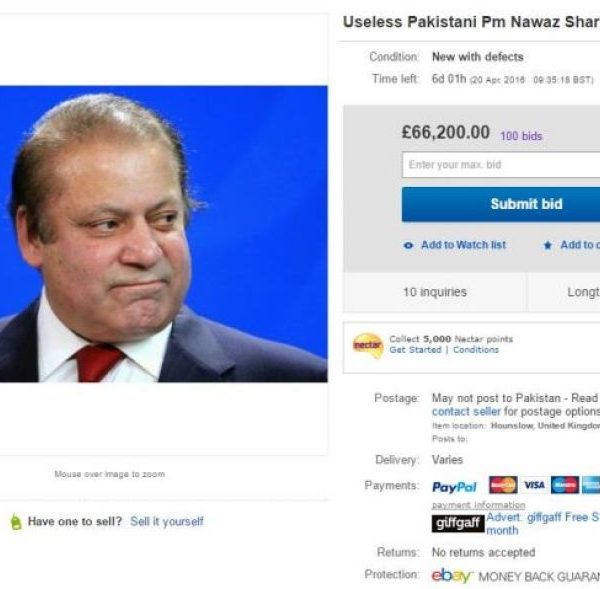The height and width of the screenshot is (589, 600).
Task: Click the Submit bid button
Action: pos(501,204)
